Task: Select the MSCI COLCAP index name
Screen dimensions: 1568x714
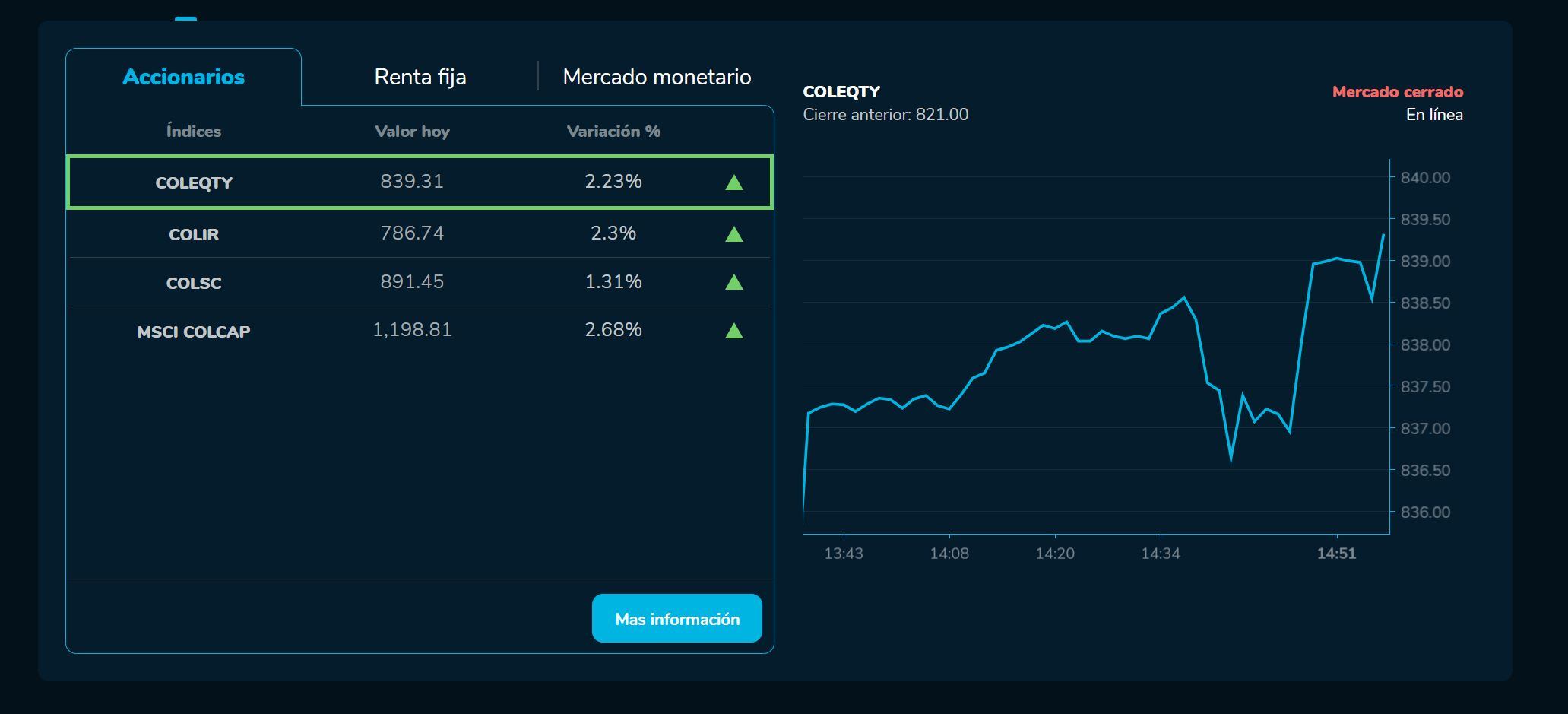Action: tap(194, 332)
